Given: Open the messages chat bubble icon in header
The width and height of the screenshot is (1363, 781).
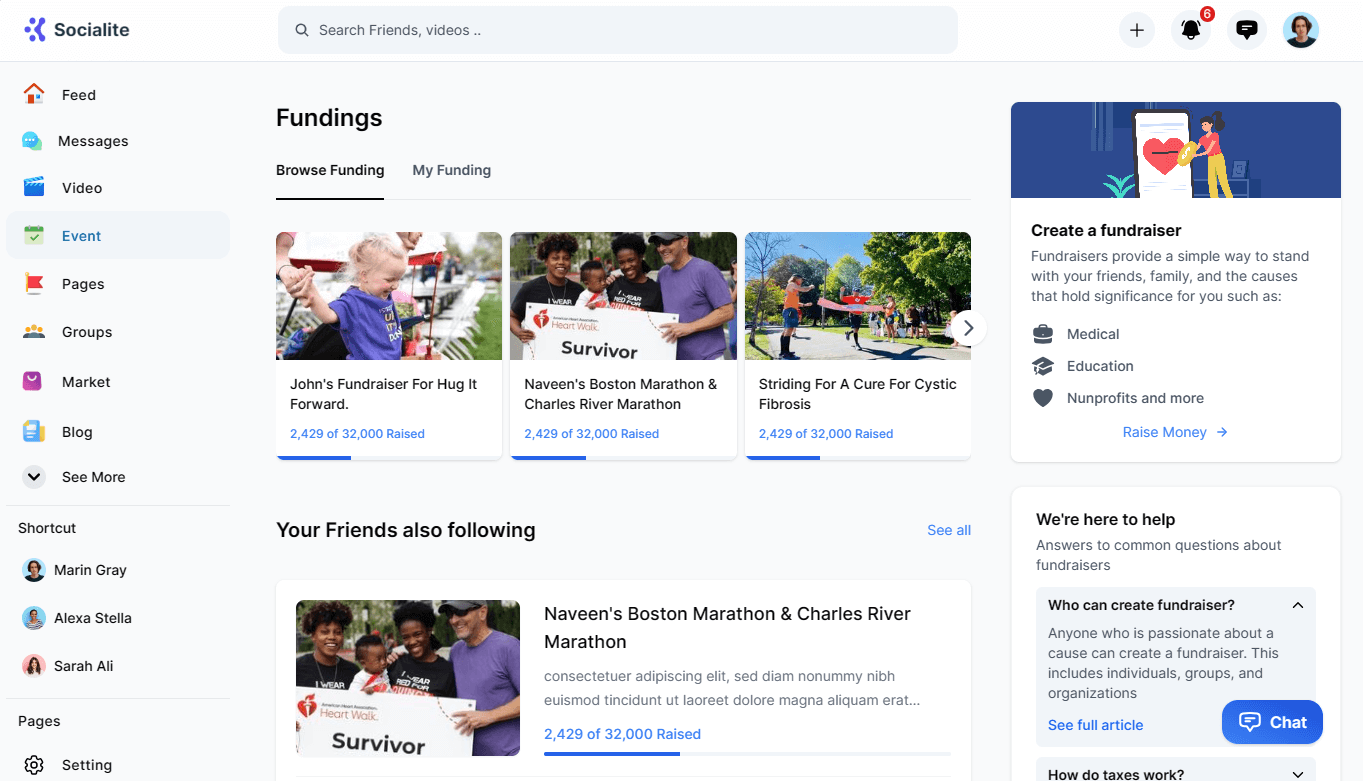Looking at the screenshot, I should click(1246, 30).
